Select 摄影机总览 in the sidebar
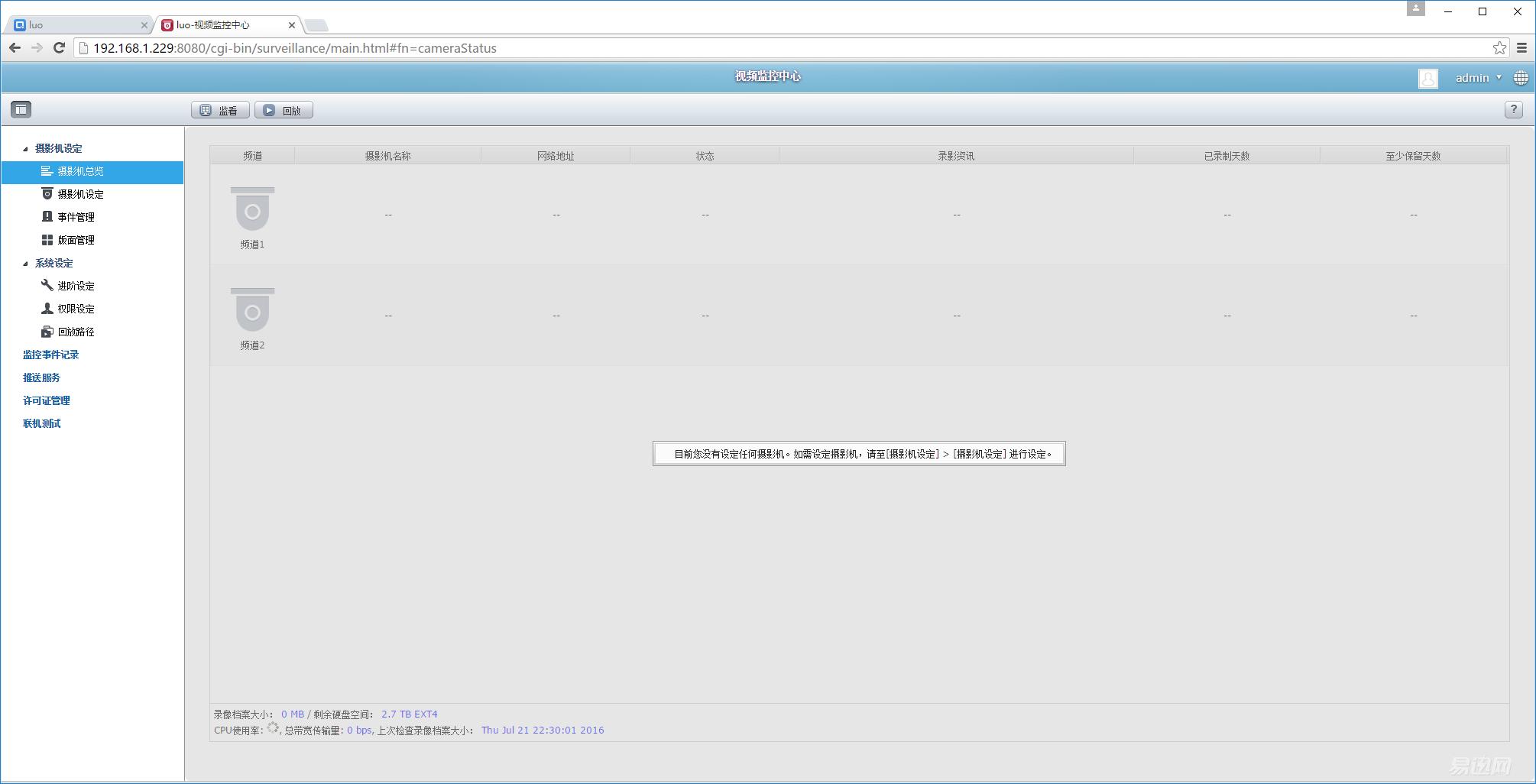Image resolution: width=1536 pixels, height=784 pixels. 80,171
